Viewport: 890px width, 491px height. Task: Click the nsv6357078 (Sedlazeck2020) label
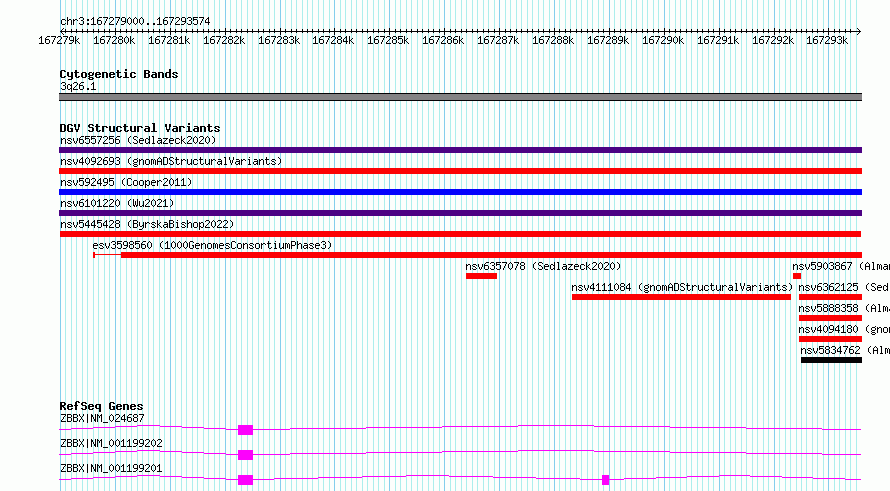coord(543,266)
